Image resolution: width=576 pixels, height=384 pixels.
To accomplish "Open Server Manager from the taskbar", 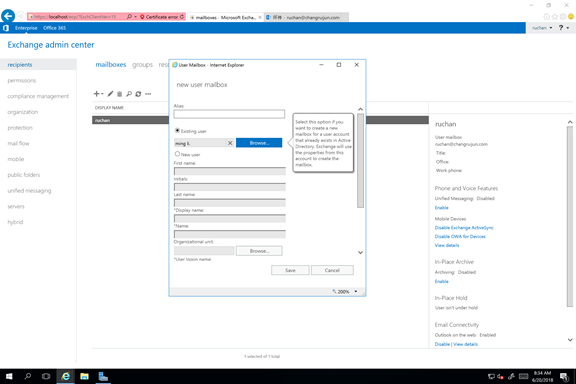I will click(103, 376).
